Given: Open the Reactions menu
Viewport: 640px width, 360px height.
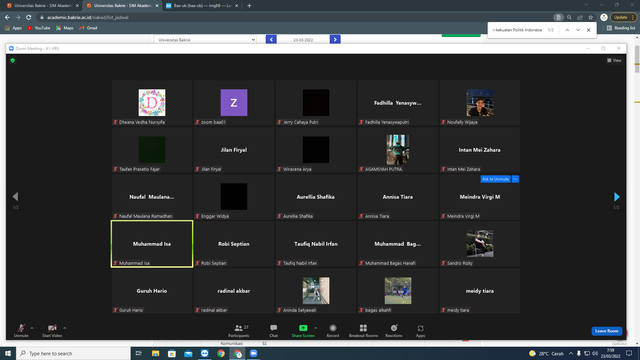Looking at the screenshot, I should [394, 330].
